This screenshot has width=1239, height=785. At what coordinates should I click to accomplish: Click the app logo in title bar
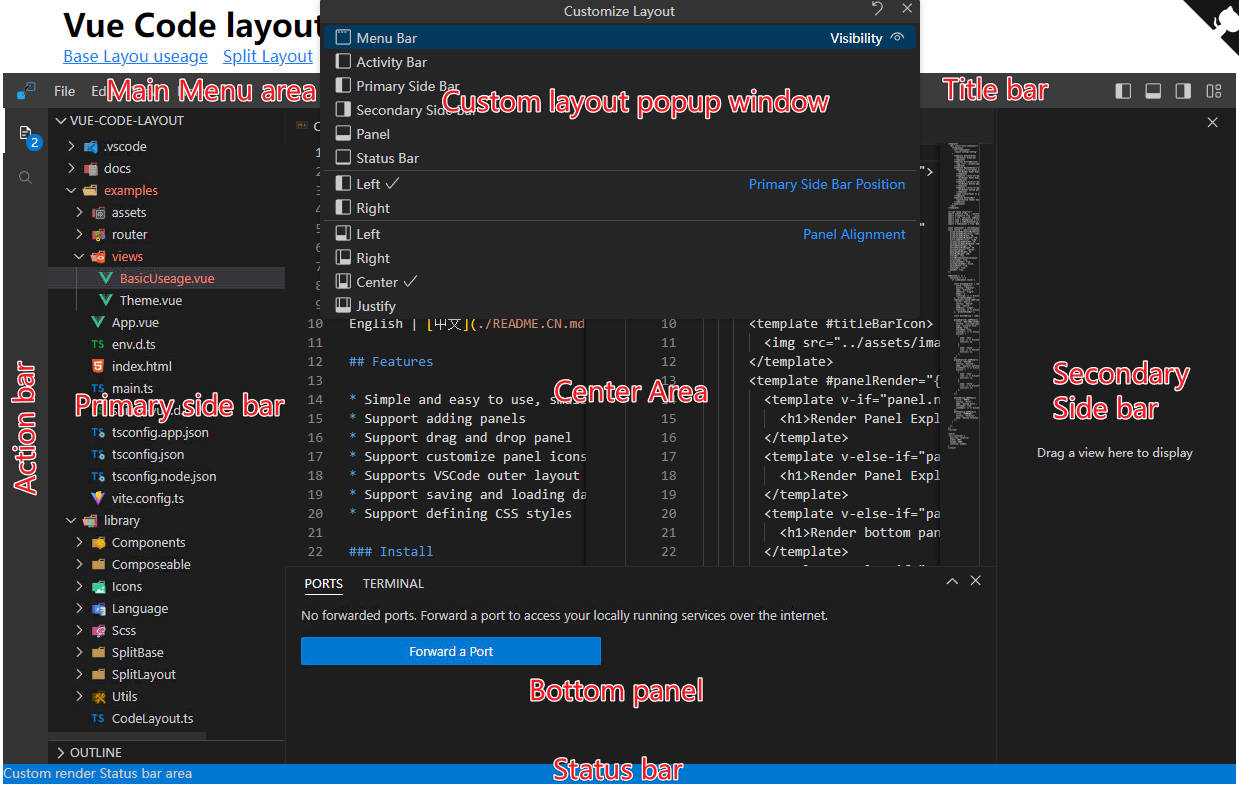coord(26,91)
